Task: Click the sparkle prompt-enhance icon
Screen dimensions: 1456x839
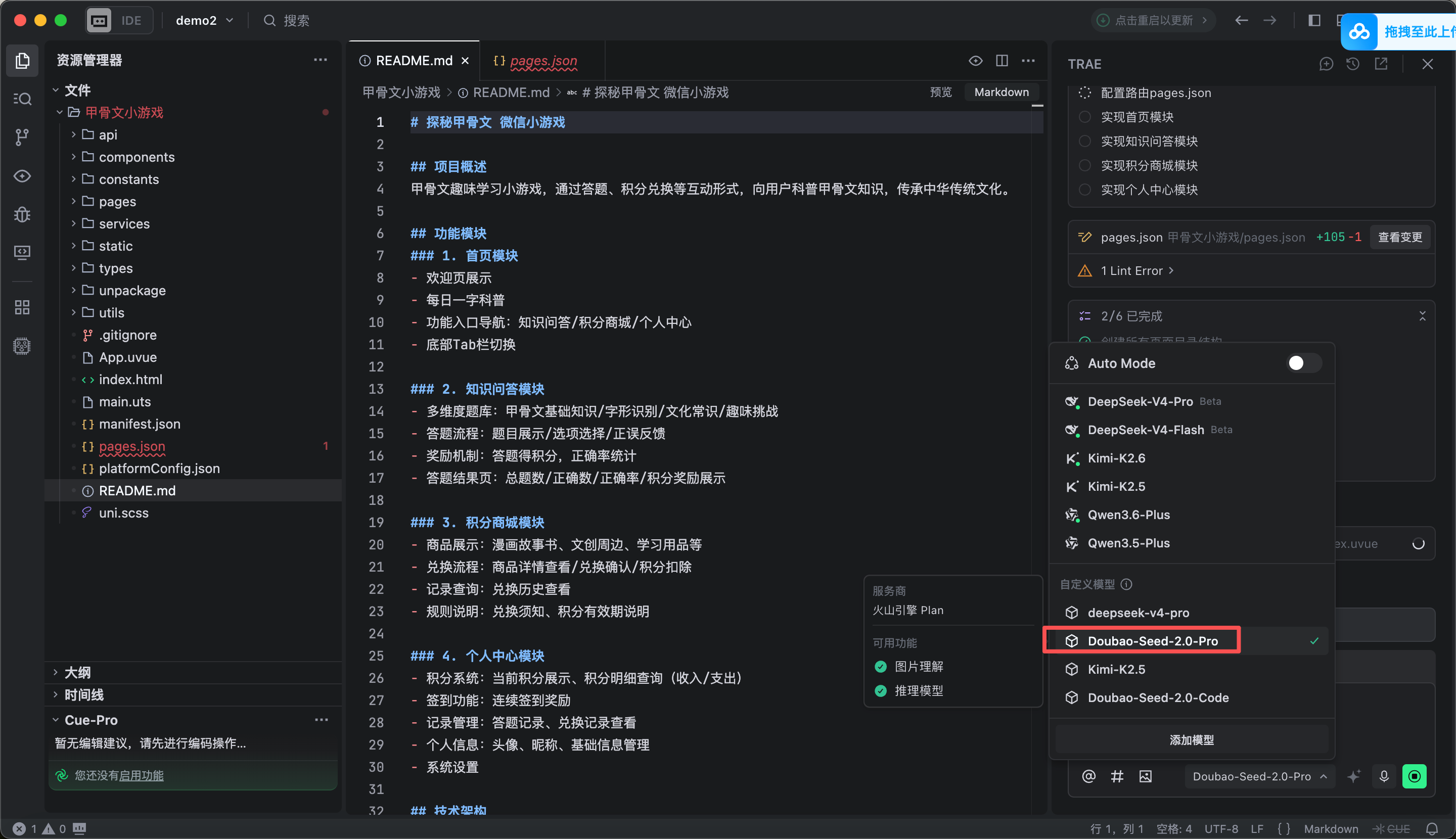Action: pyautogui.click(x=1353, y=776)
